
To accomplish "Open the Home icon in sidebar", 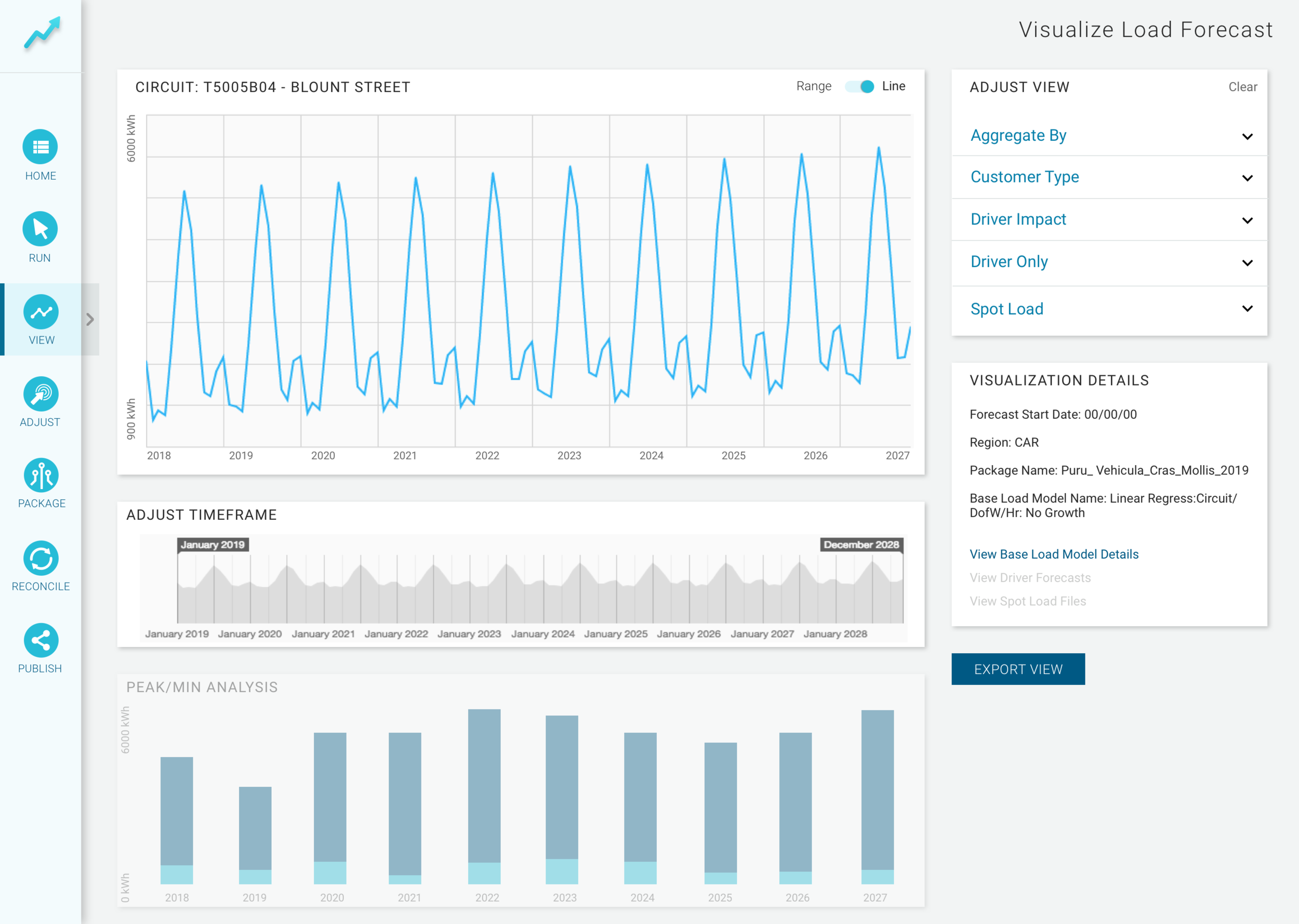I will (x=41, y=148).
